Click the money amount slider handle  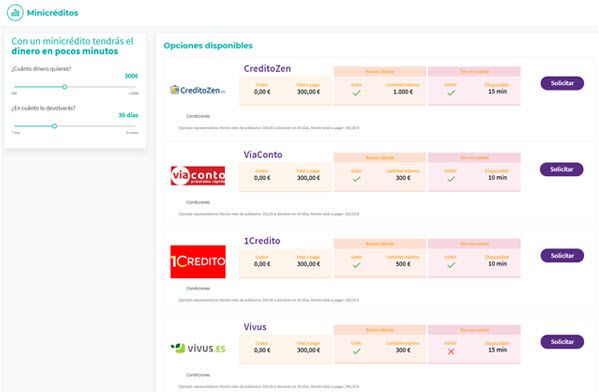pyautogui.click(x=65, y=87)
